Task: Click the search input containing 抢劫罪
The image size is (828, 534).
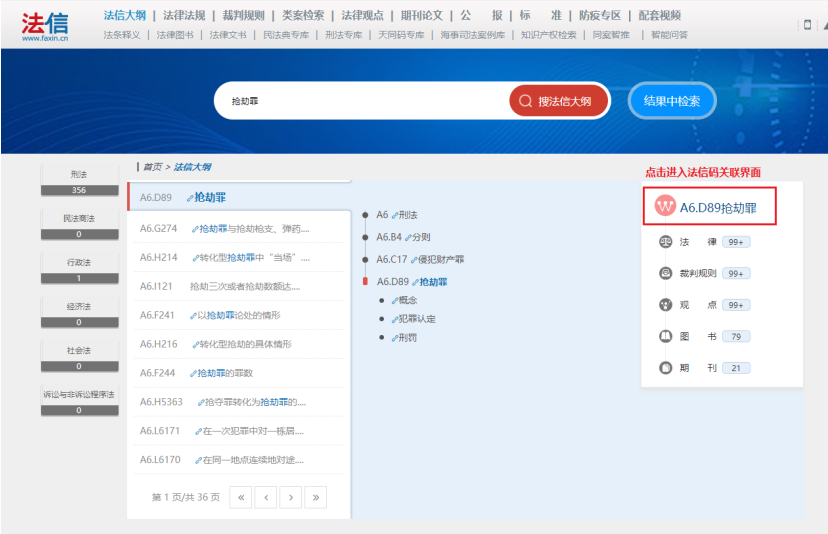Action: click(x=364, y=101)
